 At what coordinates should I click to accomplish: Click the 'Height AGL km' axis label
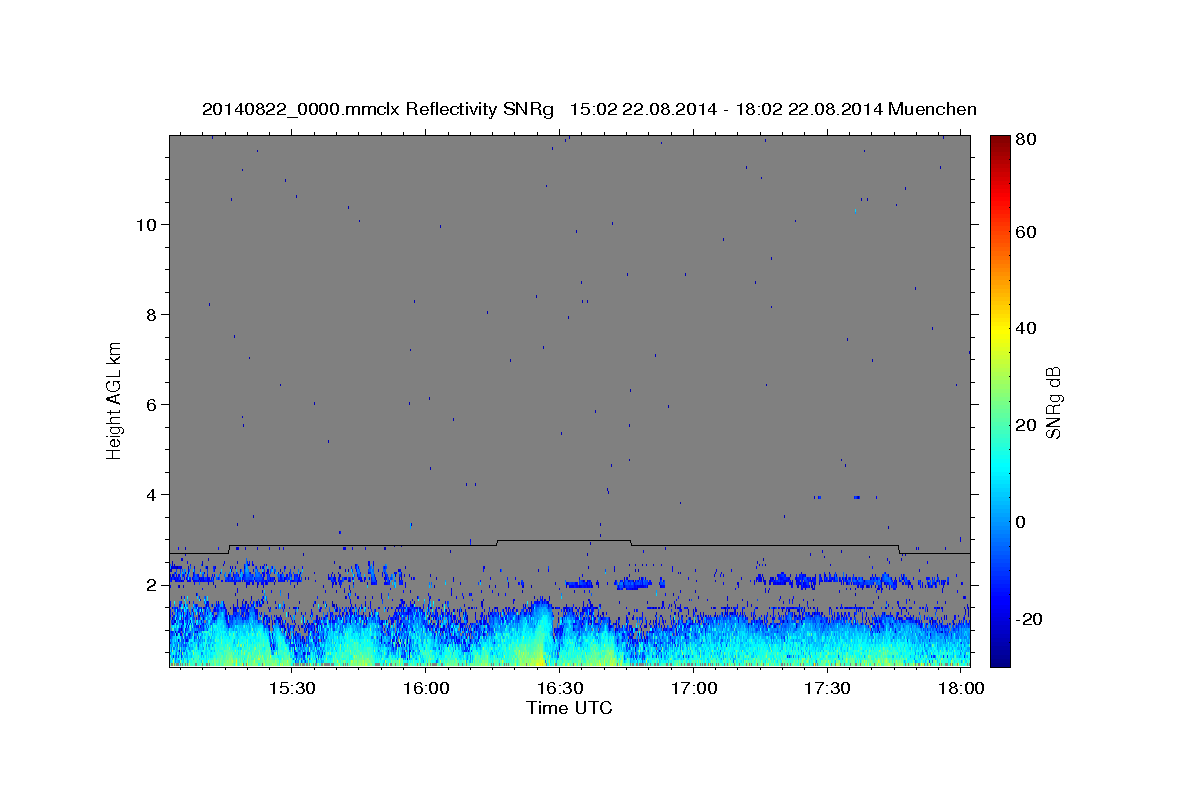pos(114,400)
